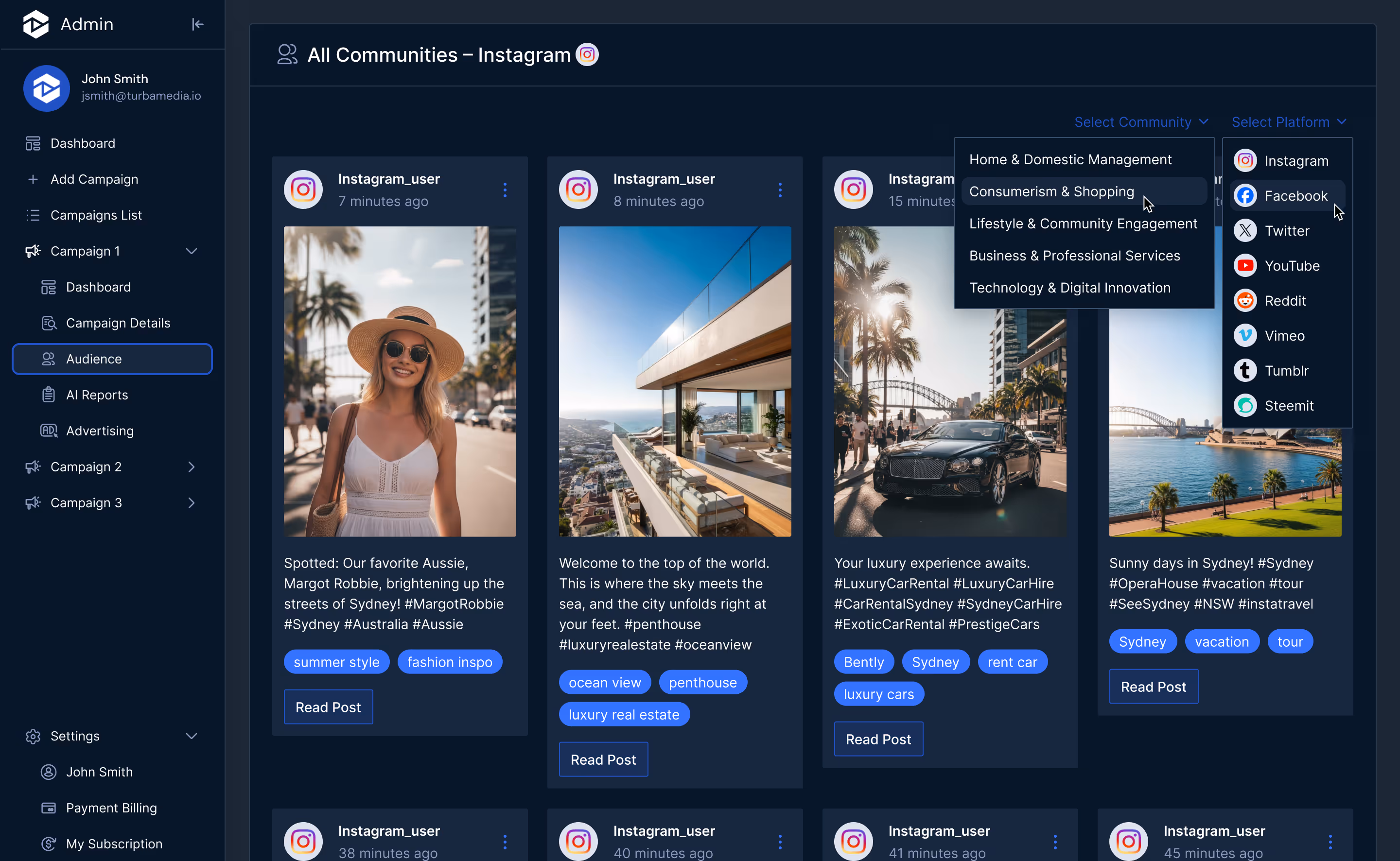This screenshot has width=1400, height=861.
Task: Open Advertising from the sidebar
Action: [100, 430]
